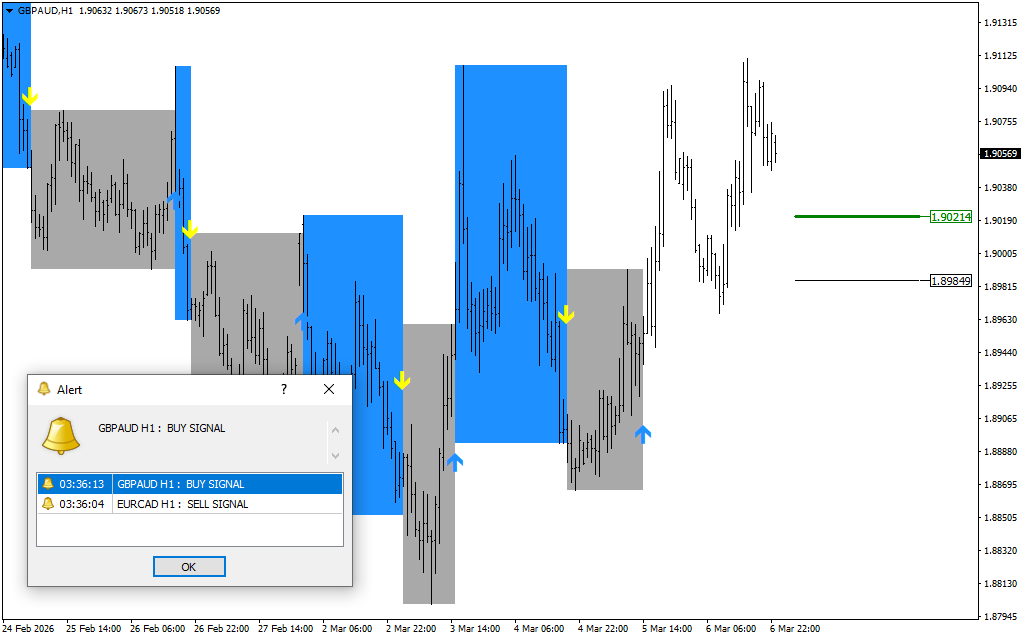
Task: Click the alert message scroll up arrow
Action: [335, 431]
